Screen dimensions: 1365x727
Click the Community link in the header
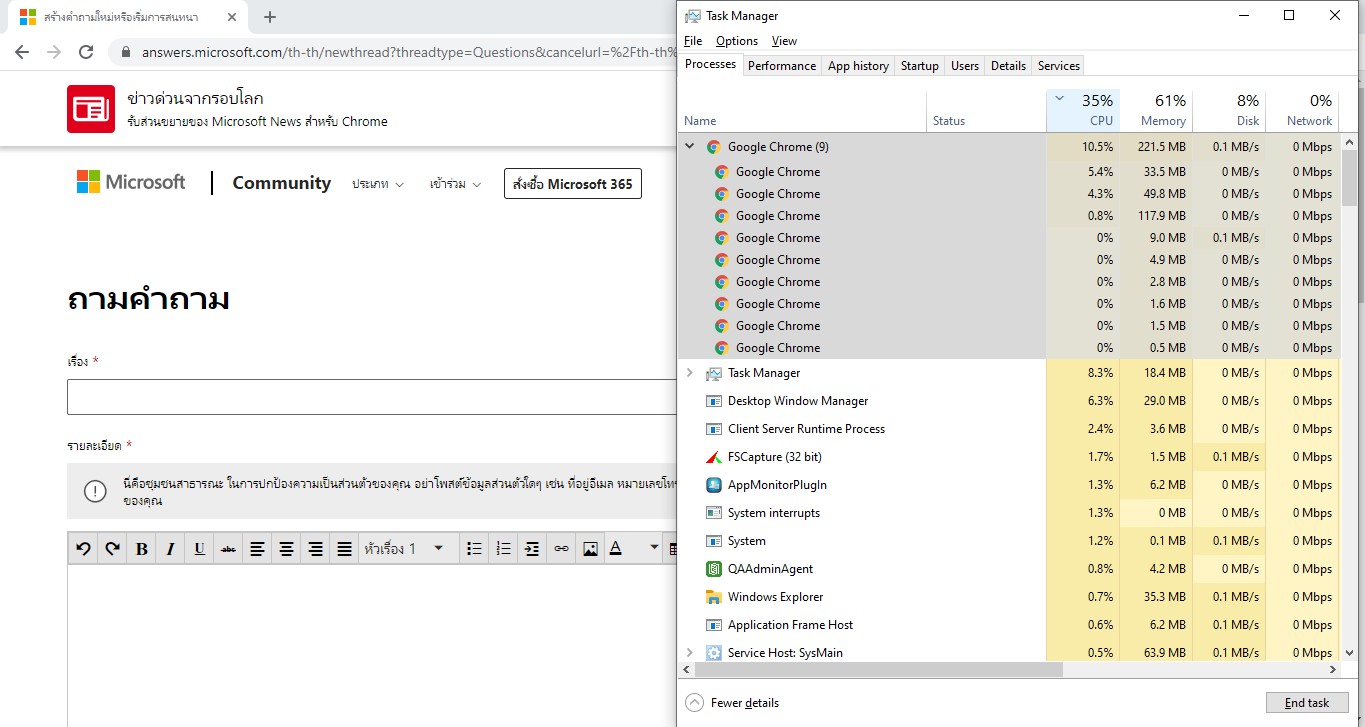click(281, 183)
